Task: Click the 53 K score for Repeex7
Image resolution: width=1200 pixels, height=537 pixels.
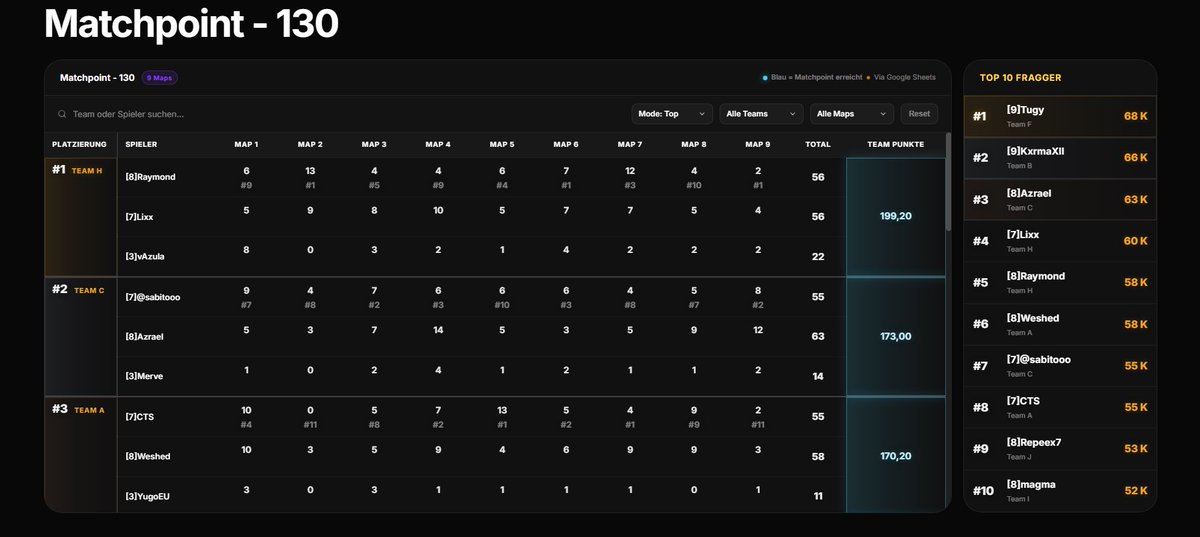Action: pyautogui.click(x=1136, y=449)
